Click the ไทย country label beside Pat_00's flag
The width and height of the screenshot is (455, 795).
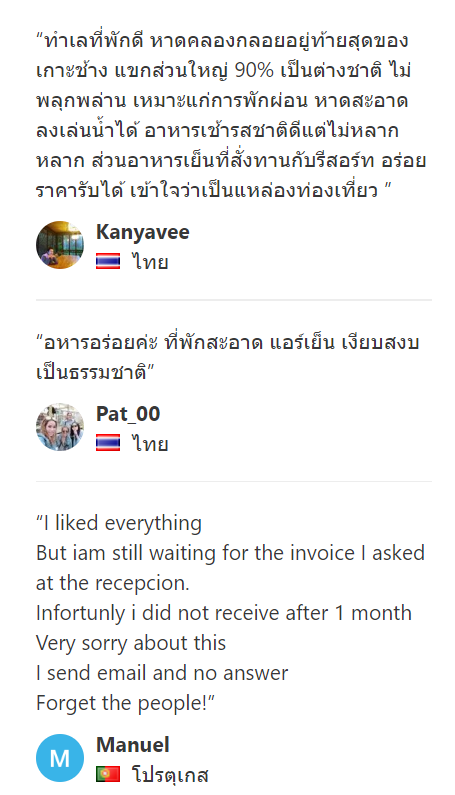tap(150, 444)
